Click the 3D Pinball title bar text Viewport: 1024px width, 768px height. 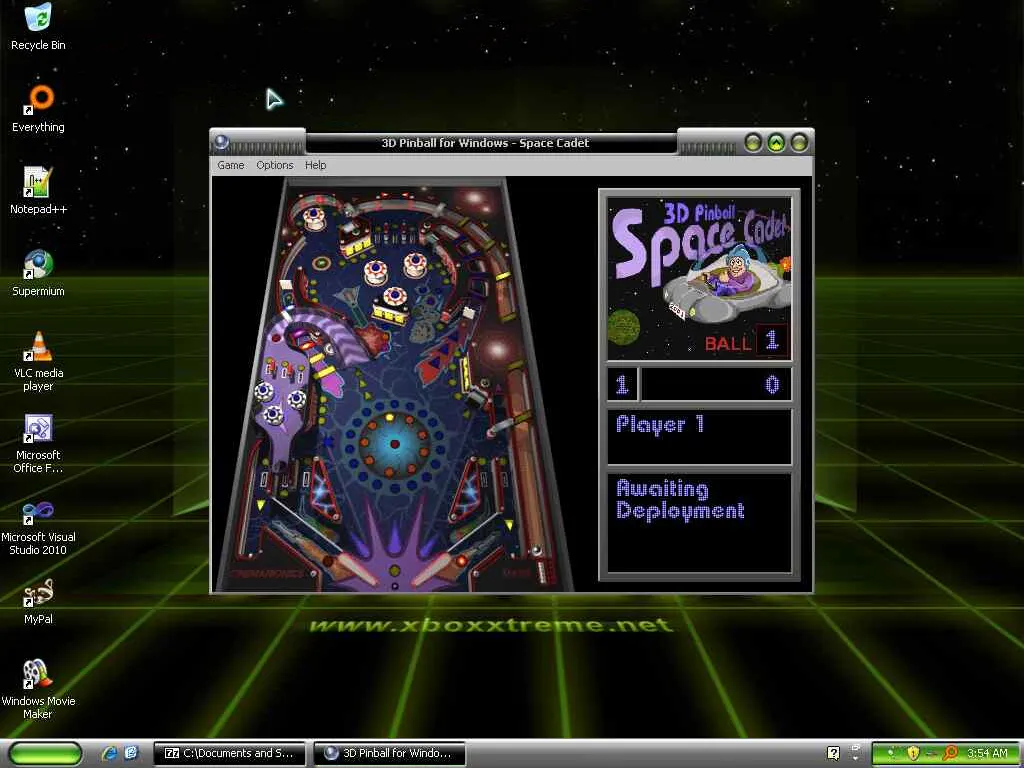click(x=485, y=143)
